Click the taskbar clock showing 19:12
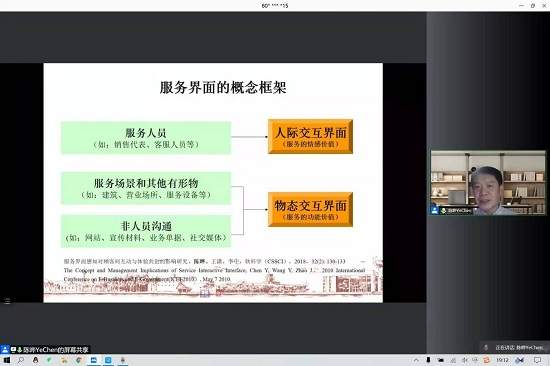 pyautogui.click(x=502, y=360)
